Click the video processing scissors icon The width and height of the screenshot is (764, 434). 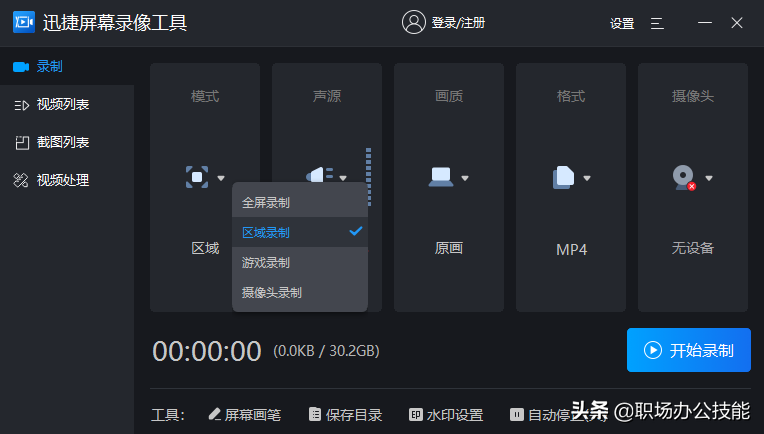coord(20,180)
